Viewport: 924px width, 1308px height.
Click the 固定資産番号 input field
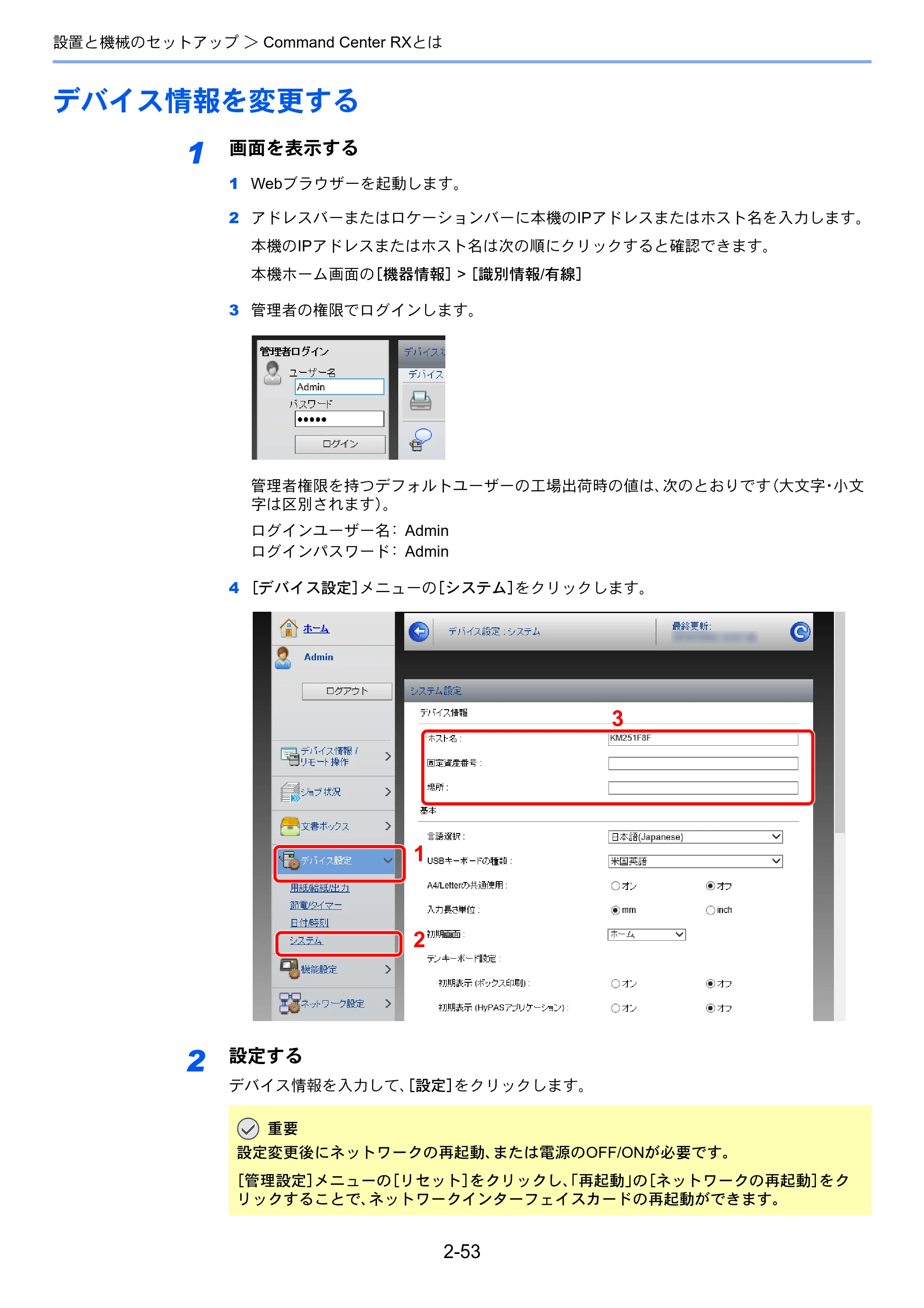coord(703,763)
